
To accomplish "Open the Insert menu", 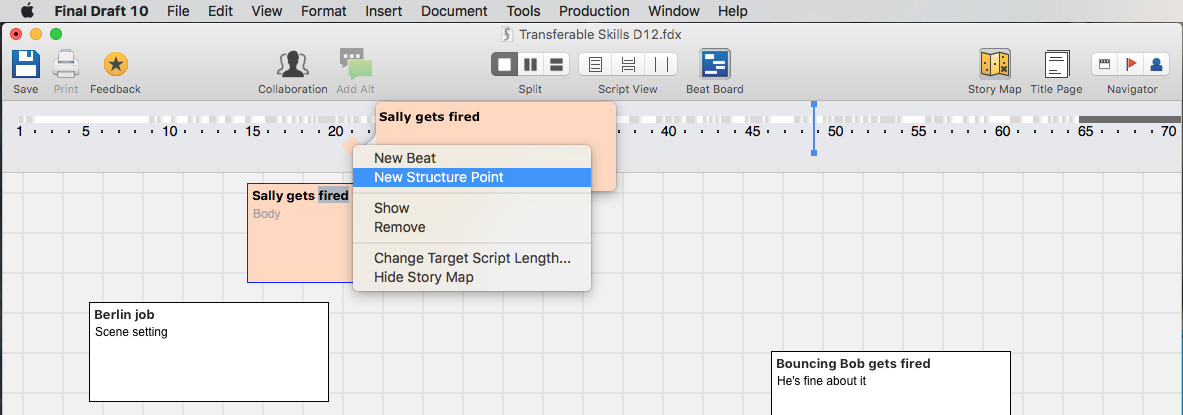I will [x=384, y=11].
